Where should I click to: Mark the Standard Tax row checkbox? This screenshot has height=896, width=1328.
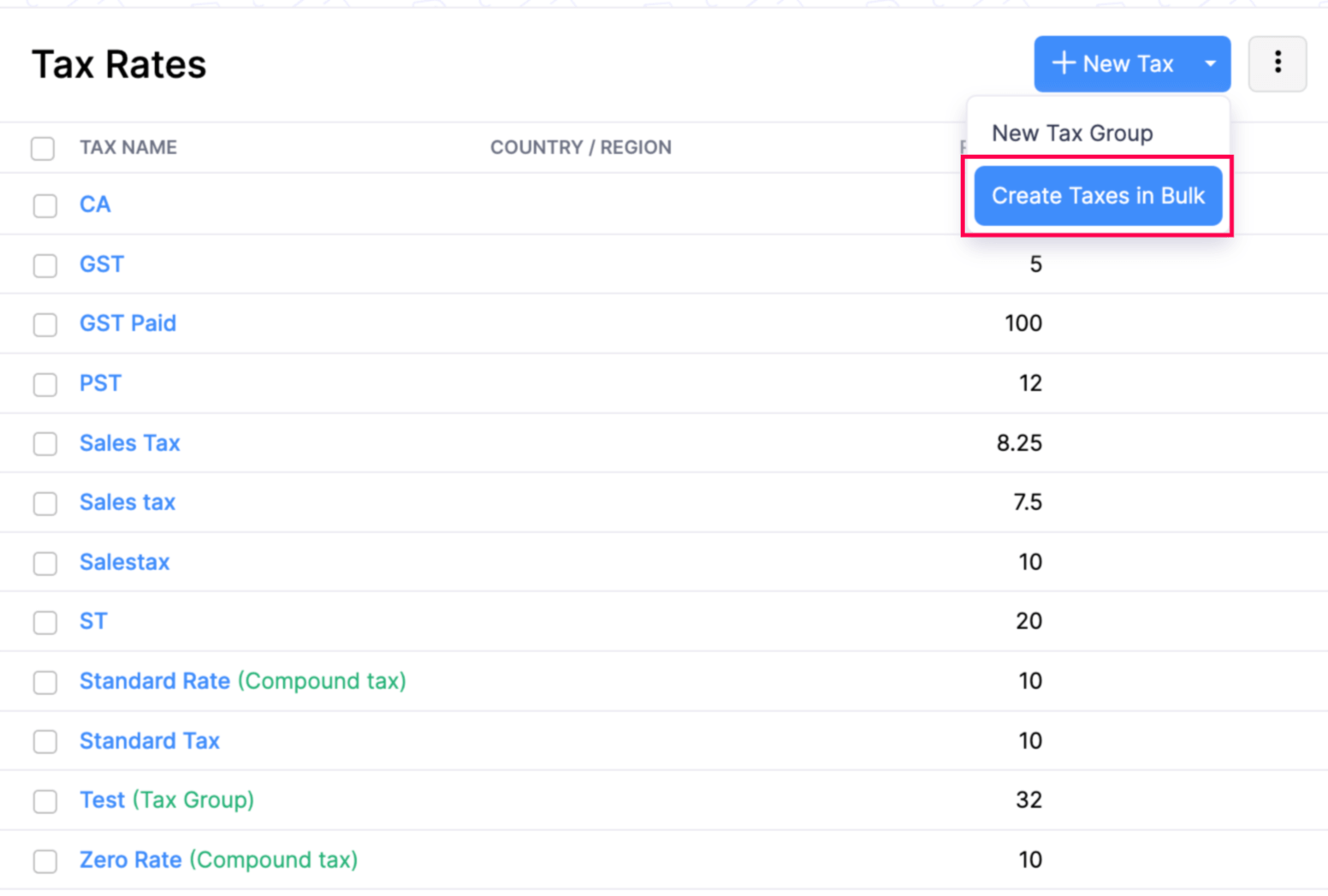[45, 741]
